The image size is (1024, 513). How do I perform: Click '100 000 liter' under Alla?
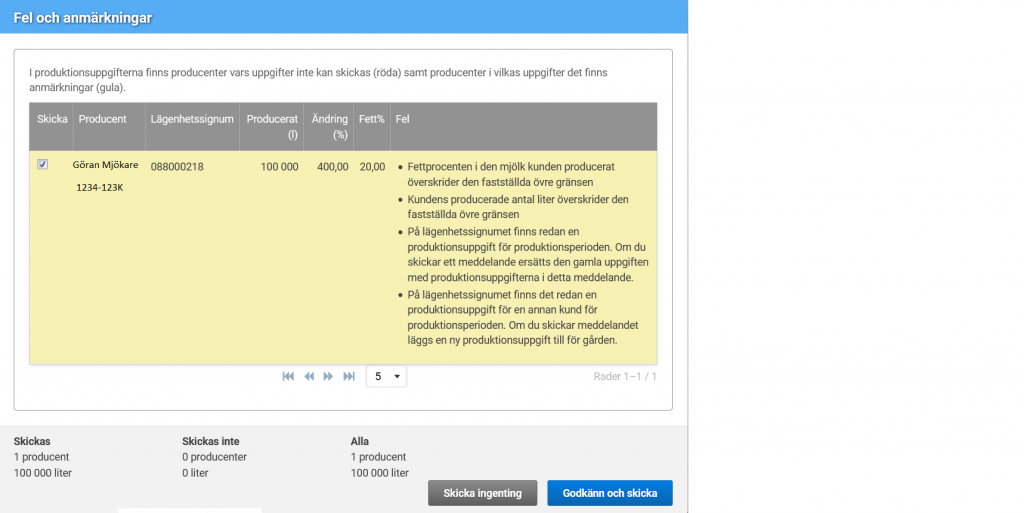coord(379,473)
